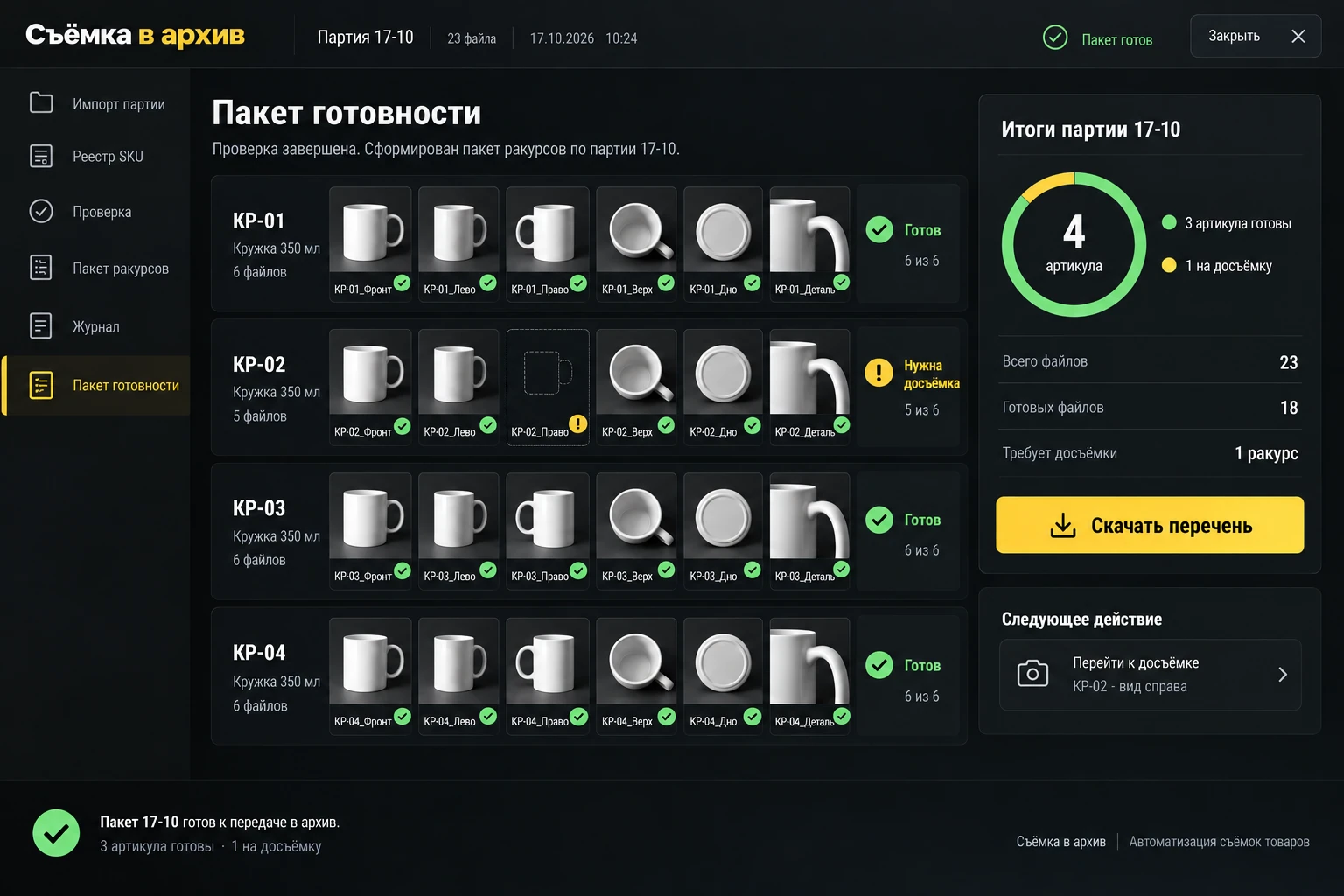Open the Пакет ракурсов checklist icon
The height and width of the screenshot is (896, 1344).
click(x=41, y=268)
